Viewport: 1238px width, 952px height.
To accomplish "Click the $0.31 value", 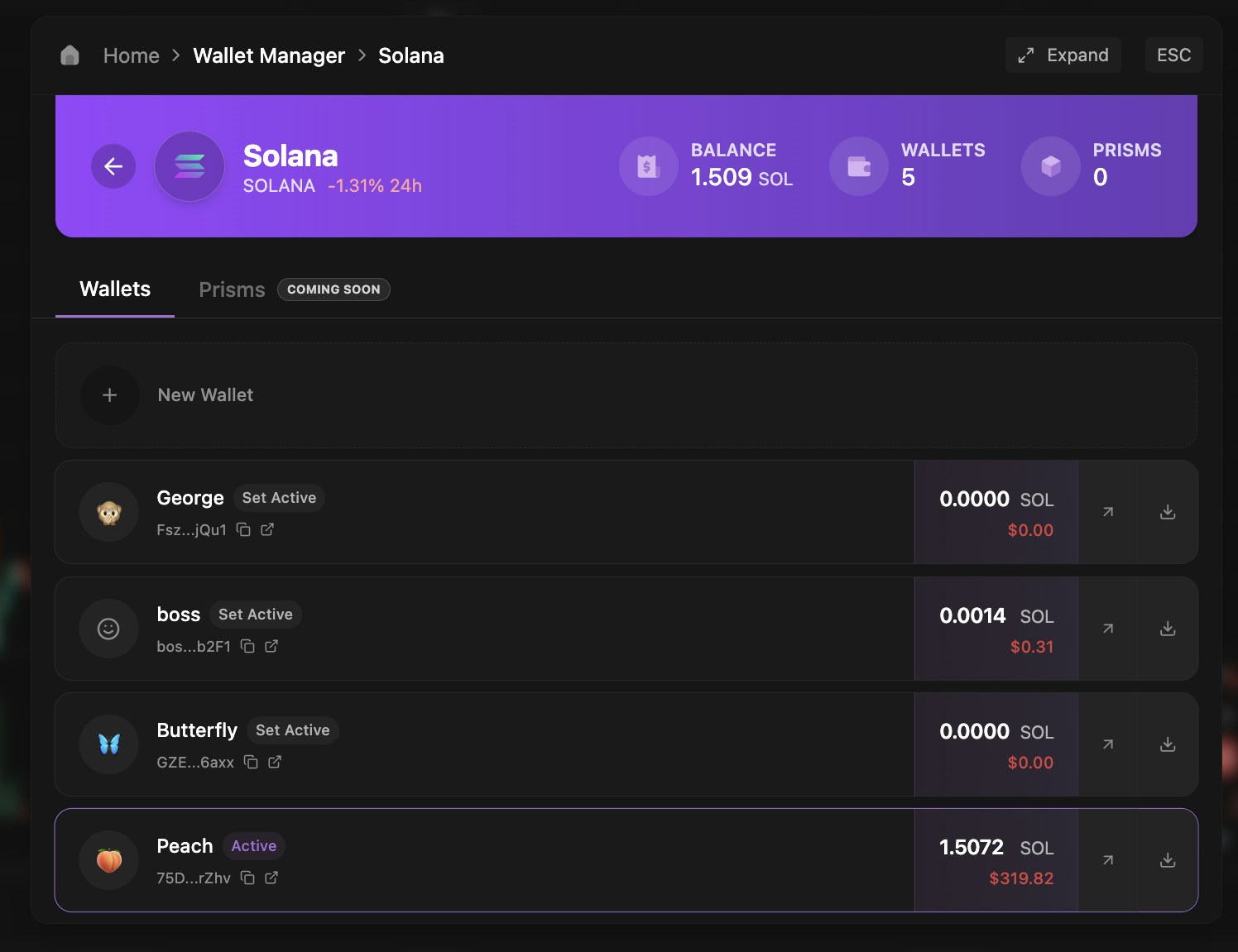I will [x=1032, y=647].
